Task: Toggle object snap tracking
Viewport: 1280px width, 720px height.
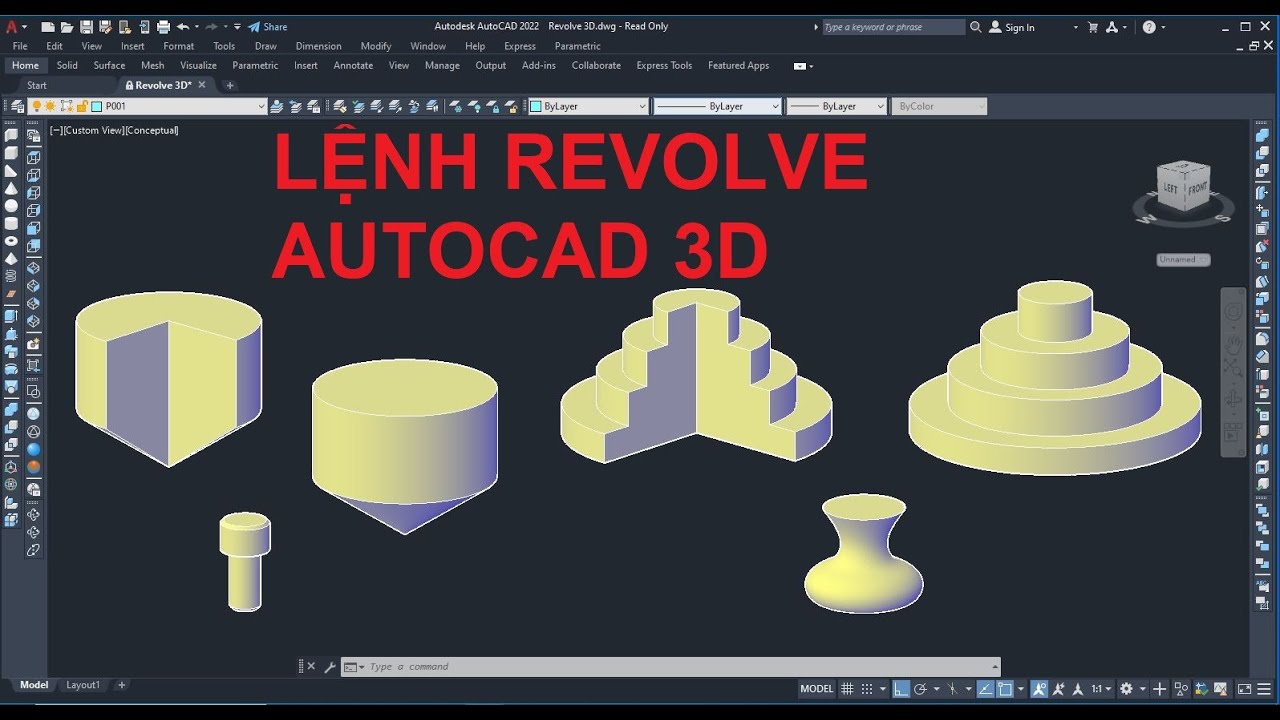Action: point(985,689)
